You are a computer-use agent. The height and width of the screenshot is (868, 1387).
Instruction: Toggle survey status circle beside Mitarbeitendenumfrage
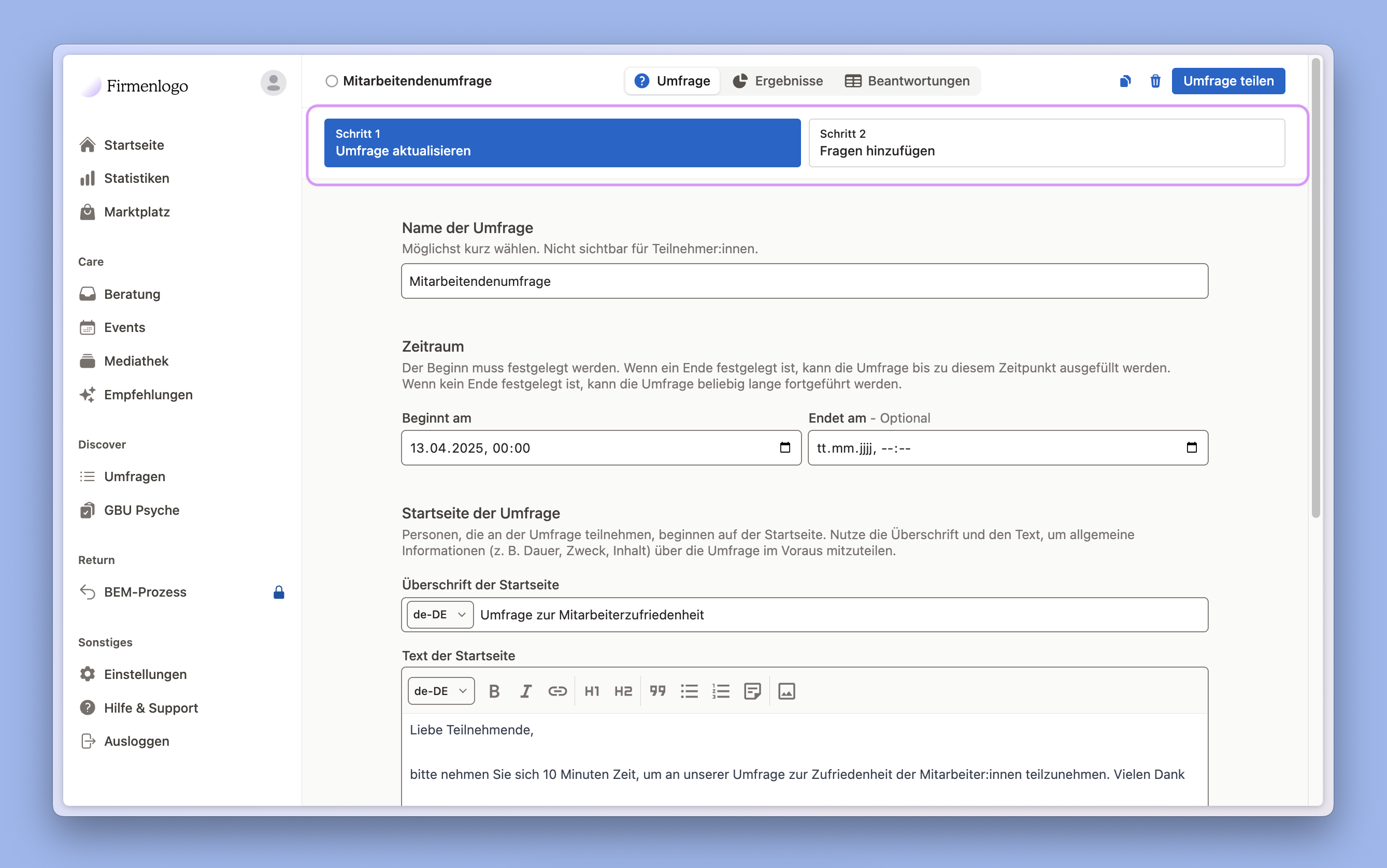pos(332,81)
